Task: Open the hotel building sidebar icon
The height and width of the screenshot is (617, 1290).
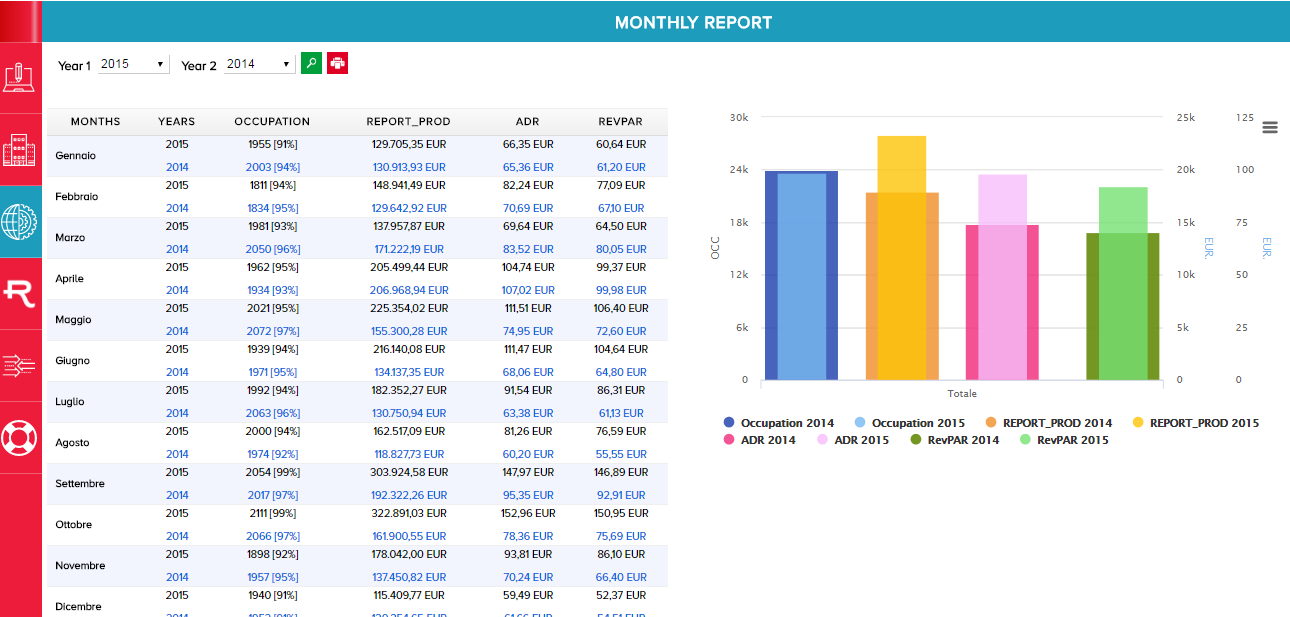Action: (20, 149)
